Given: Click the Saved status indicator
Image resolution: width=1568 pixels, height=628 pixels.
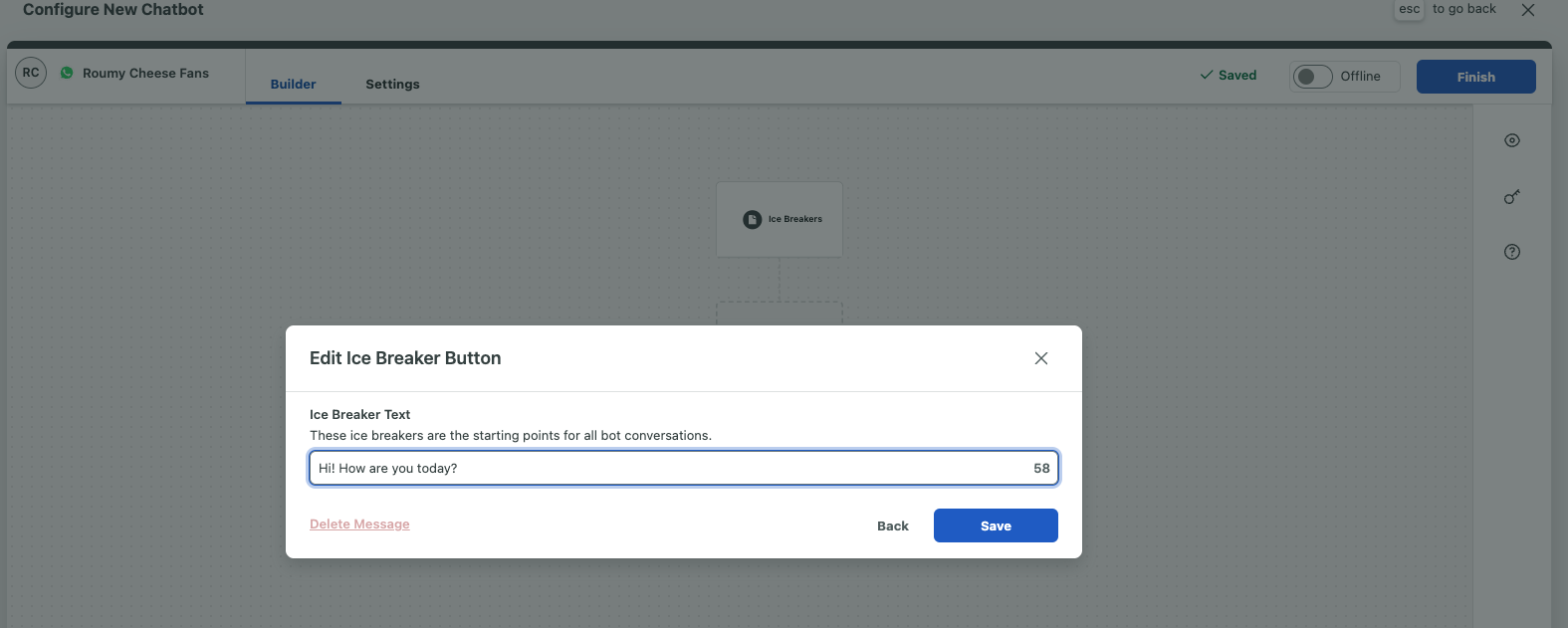Looking at the screenshot, I should pyautogui.click(x=1229, y=76).
